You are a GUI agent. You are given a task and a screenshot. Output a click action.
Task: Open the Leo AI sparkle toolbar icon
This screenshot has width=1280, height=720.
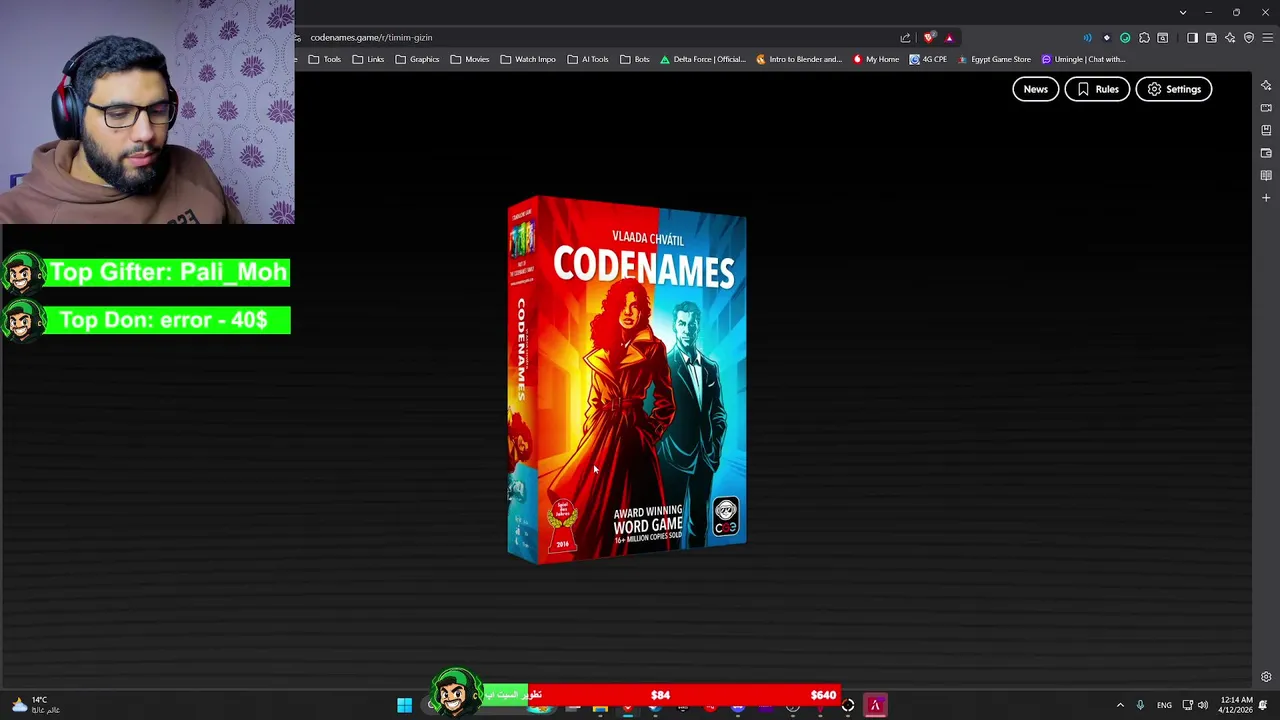[x=1230, y=38]
